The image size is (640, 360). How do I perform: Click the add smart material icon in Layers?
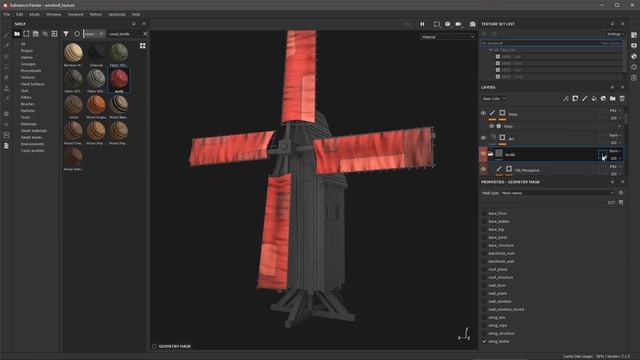(603, 99)
